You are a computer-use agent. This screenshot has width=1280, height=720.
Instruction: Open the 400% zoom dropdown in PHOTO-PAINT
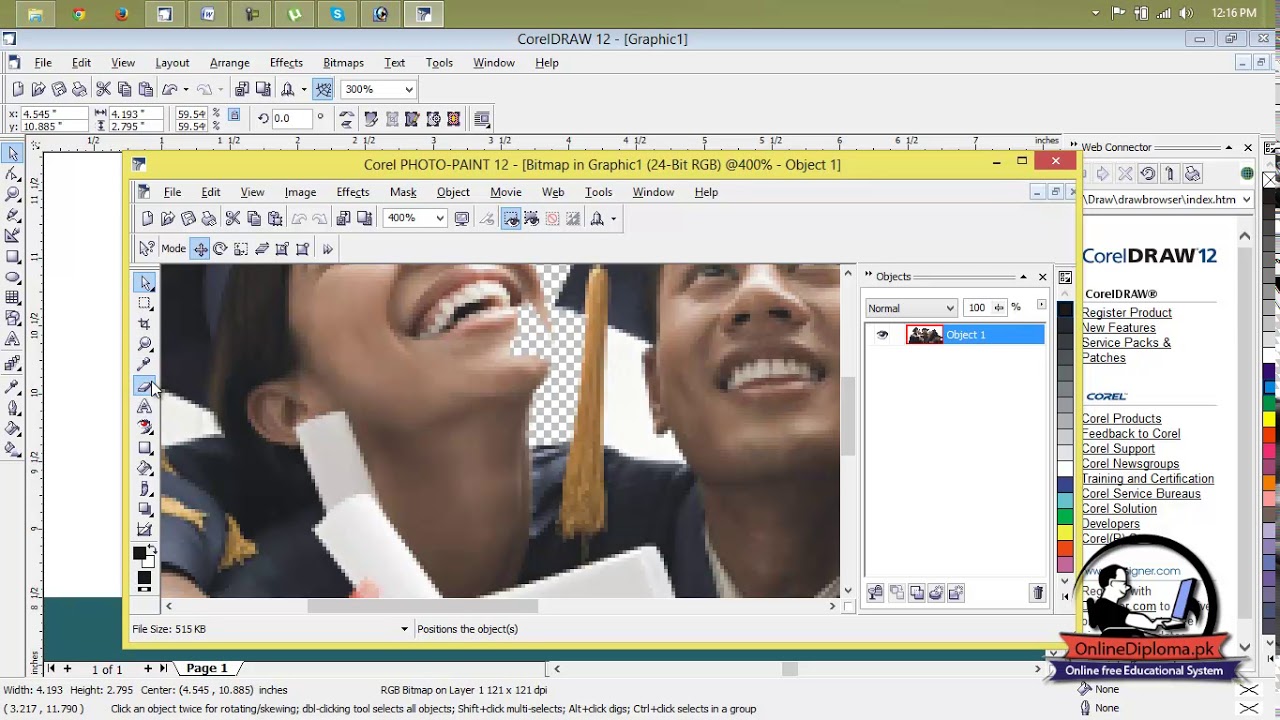tap(439, 218)
